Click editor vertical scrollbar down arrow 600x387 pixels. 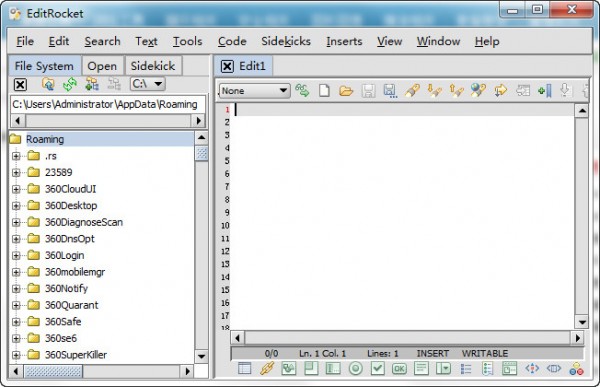coord(582,322)
